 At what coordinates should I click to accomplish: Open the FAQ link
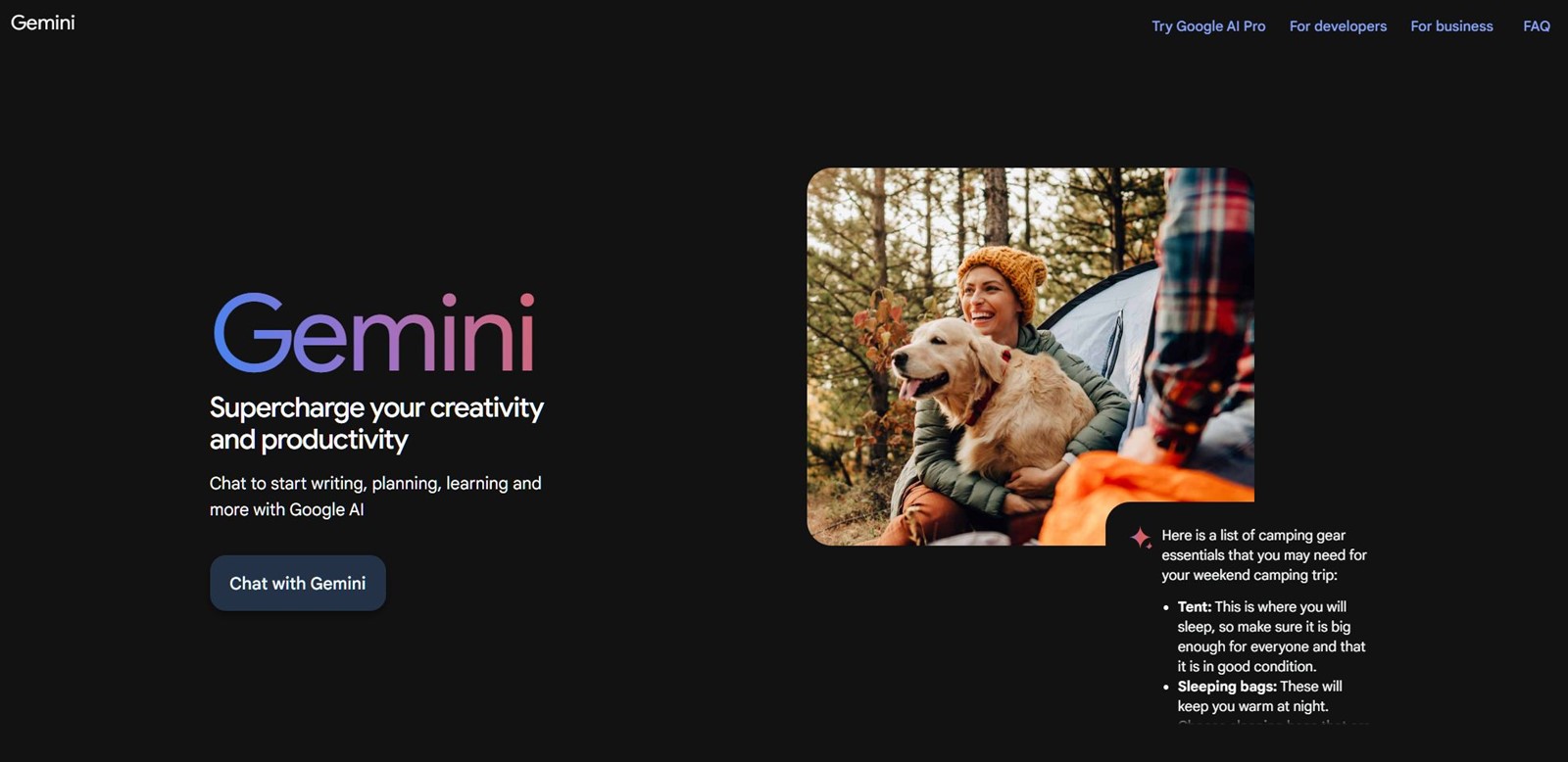tap(1536, 26)
